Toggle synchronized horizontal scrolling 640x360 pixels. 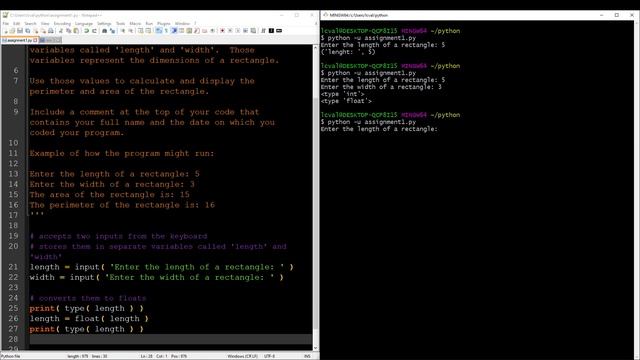tap(148, 31)
